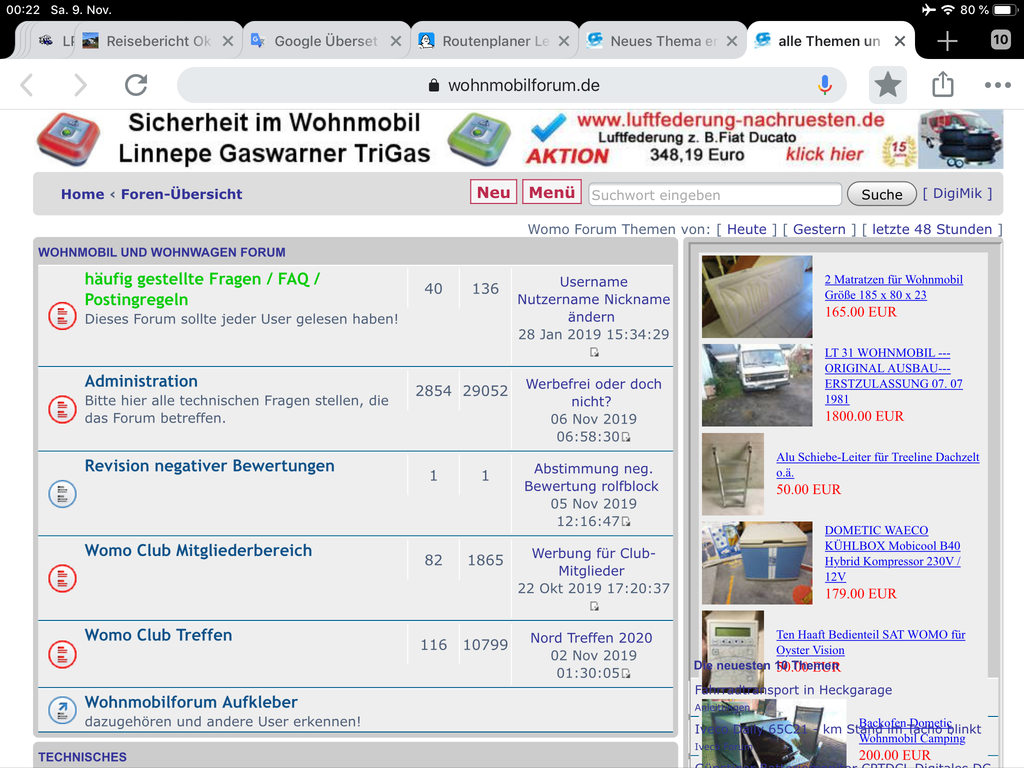Click the Neu button
The image size is (1024, 768).
tap(494, 193)
